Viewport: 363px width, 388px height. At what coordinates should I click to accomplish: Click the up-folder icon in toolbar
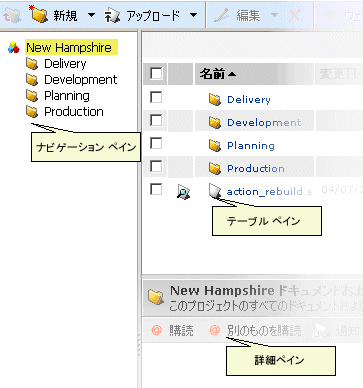(12, 15)
